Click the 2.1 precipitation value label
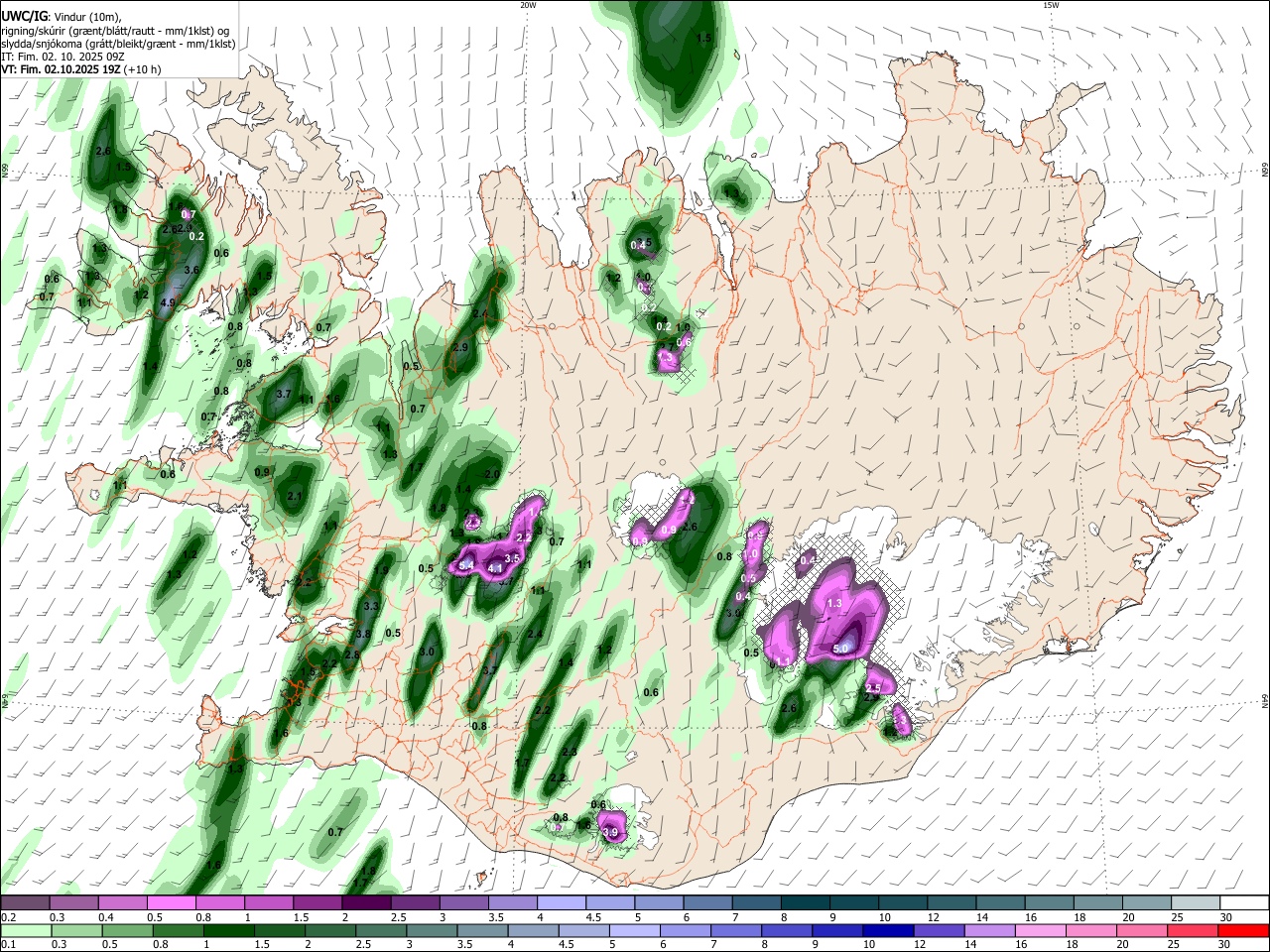The width and height of the screenshot is (1270, 952). [x=294, y=497]
